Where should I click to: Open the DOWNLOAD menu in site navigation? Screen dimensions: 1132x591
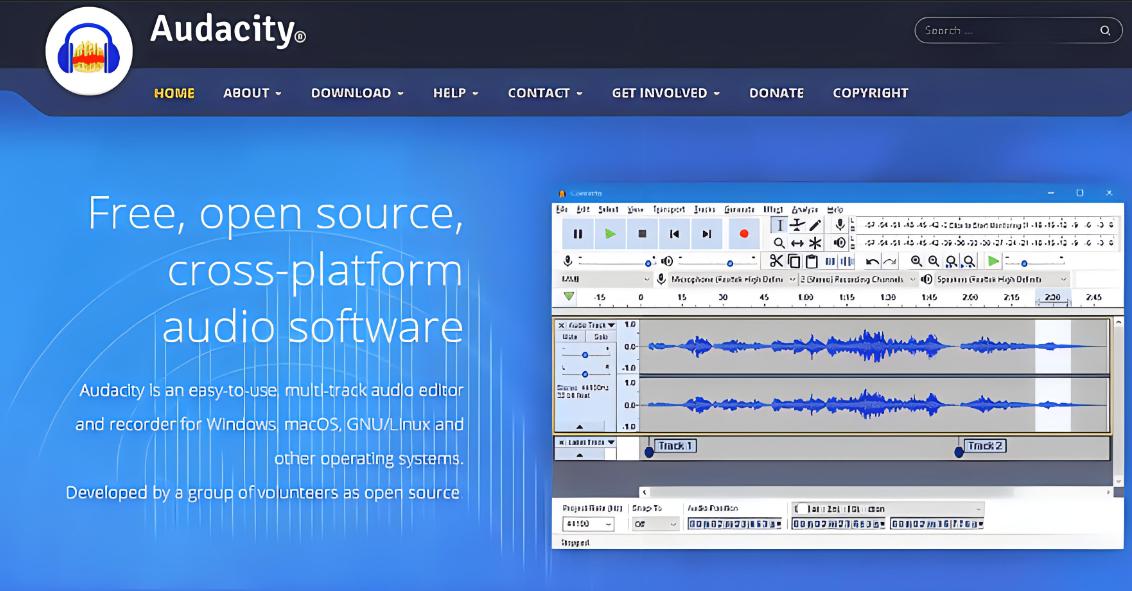[357, 93]
